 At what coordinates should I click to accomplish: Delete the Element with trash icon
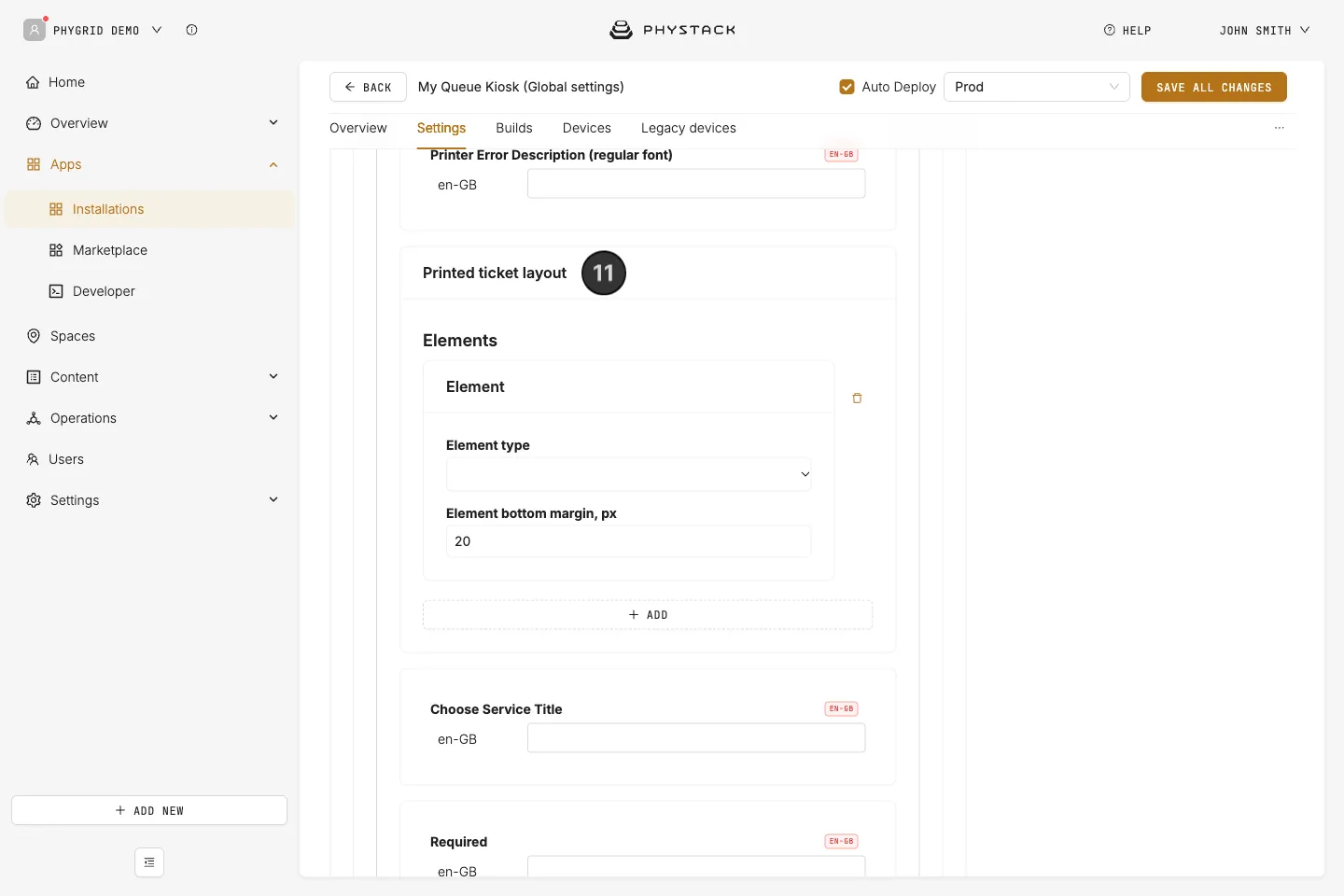pyautogui.click(x=857, y=399)
